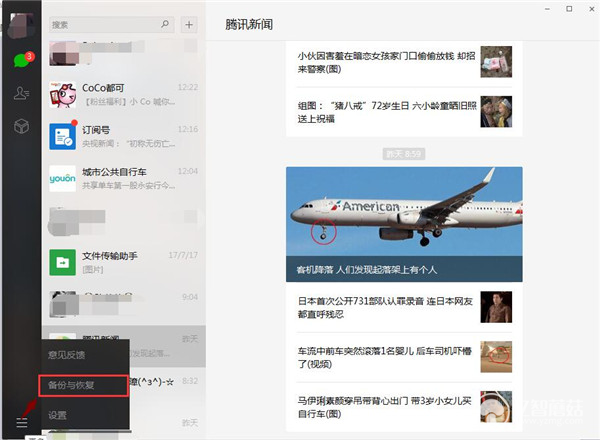Minimize the WeChat window
The height and width of the screenshot is (440, 600).
pos(548,9)
